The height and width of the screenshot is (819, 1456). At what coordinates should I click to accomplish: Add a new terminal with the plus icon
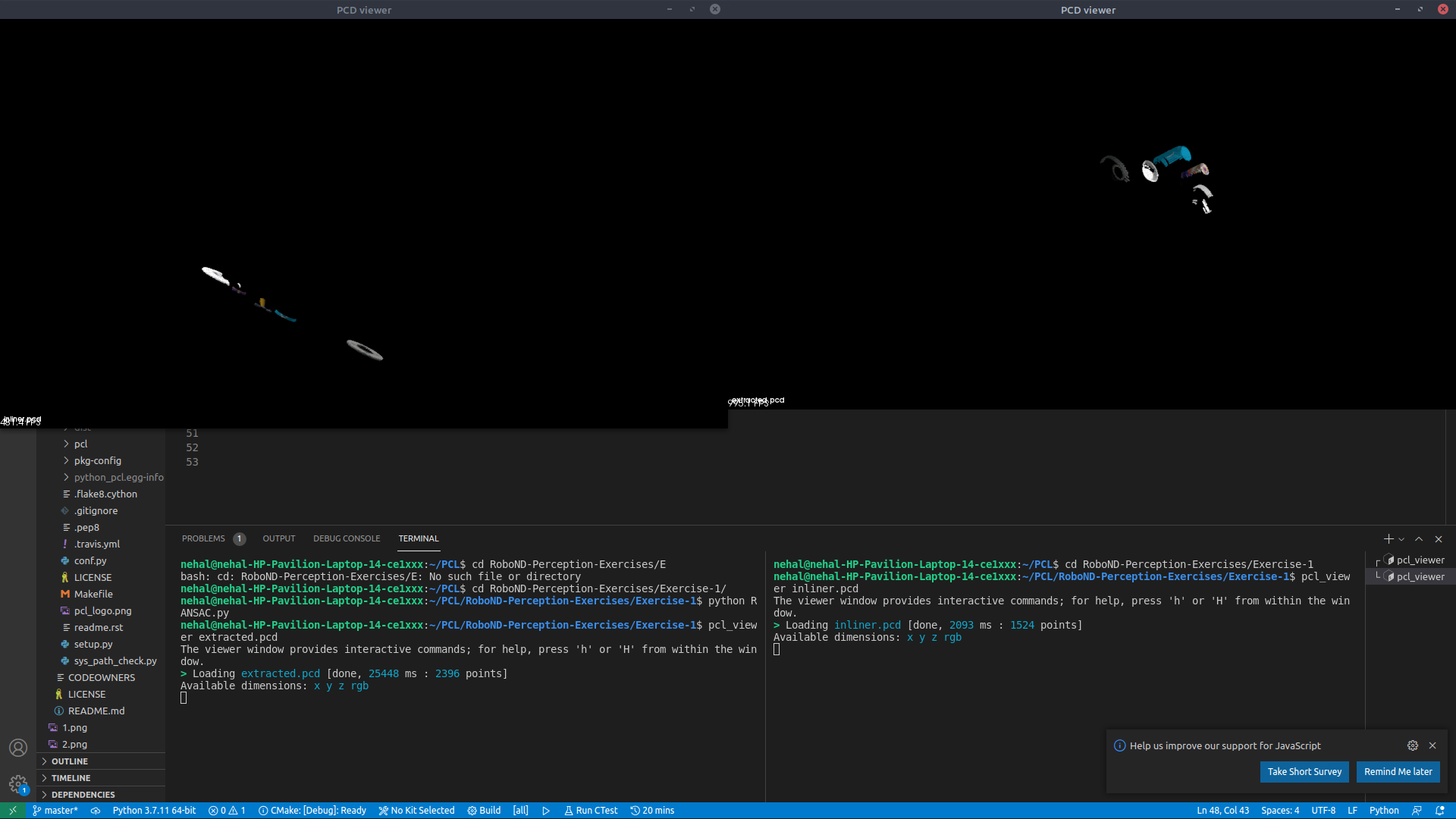click(x=1388, y=539)
